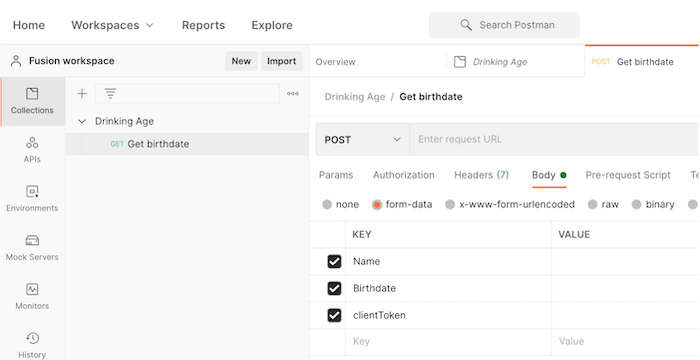
Task: Open the History sidebar panel
Action: click(32, 345)
